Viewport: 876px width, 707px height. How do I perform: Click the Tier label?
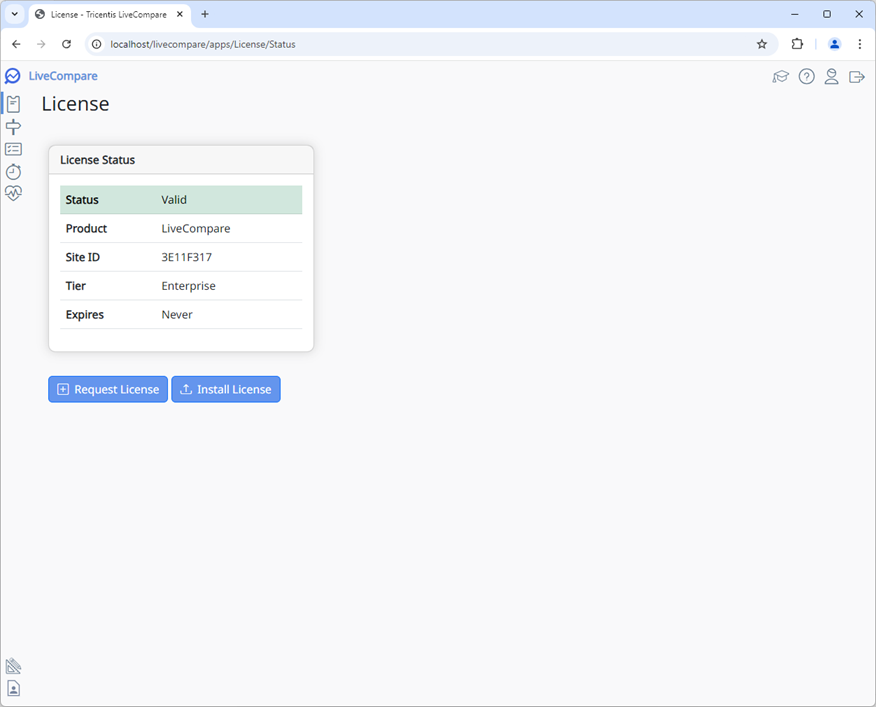(75, 286)
